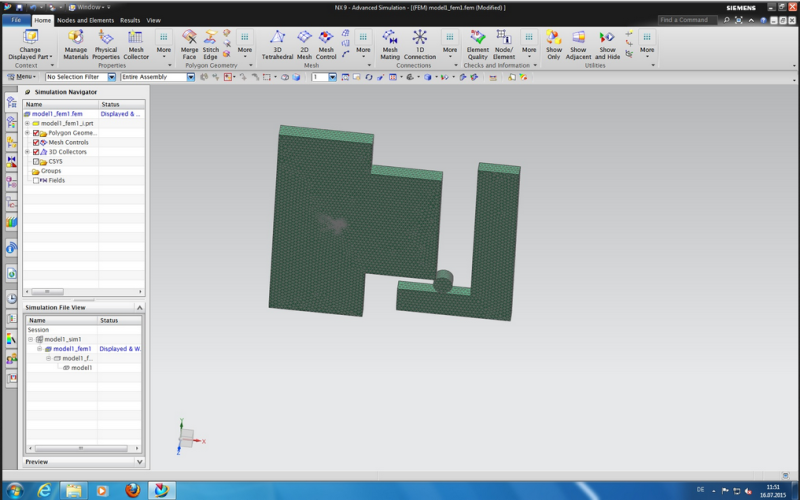This screenshot has height=500, width=800.
Task: Open Physical Properties tool
Action: (x=106, y=44)
